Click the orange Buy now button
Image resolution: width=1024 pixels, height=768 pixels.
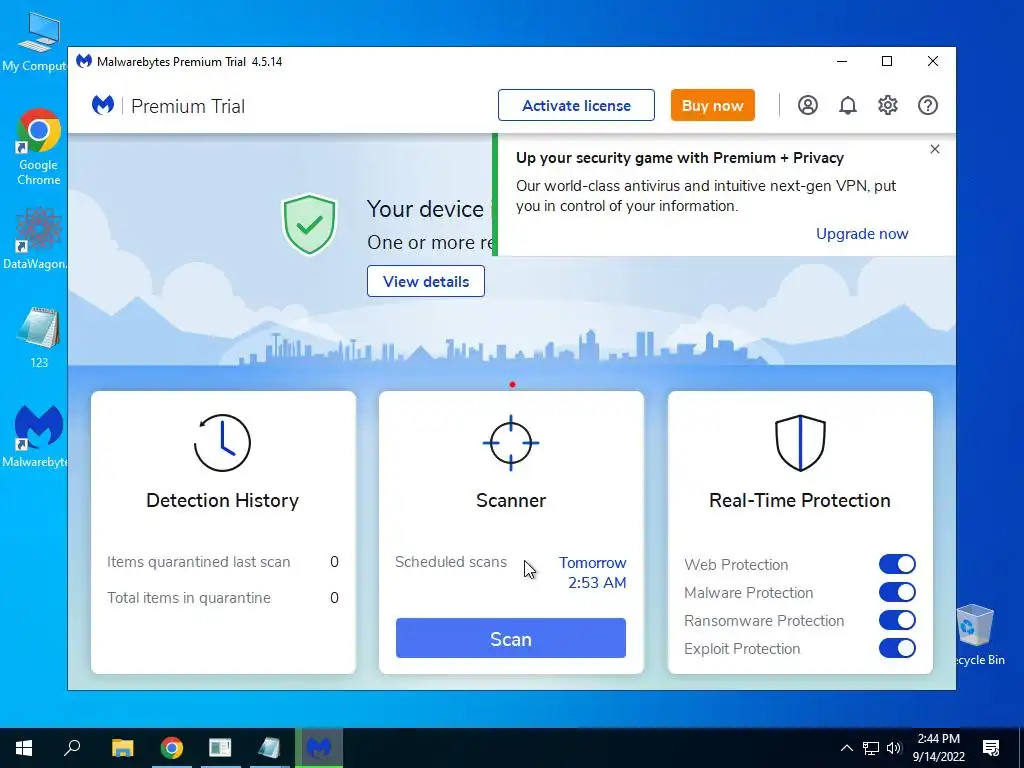[712, 105]
